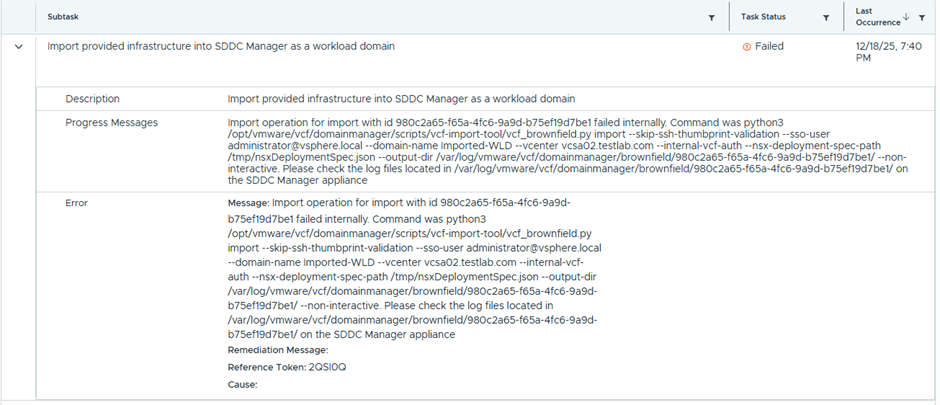Open the Subtask column filter
Viewport: 940px width, 405px height.
tap(711, 17)
